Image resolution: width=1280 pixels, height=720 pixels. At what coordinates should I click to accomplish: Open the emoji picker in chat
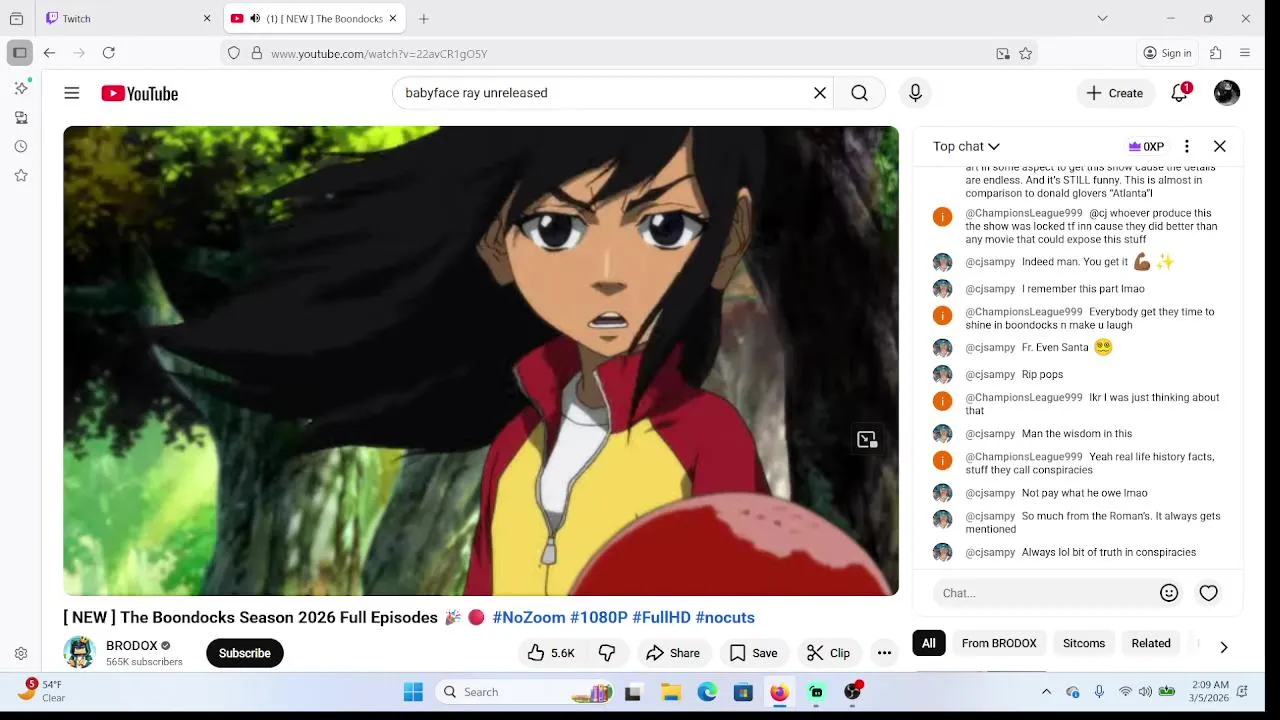click(x=1169, y=593)
